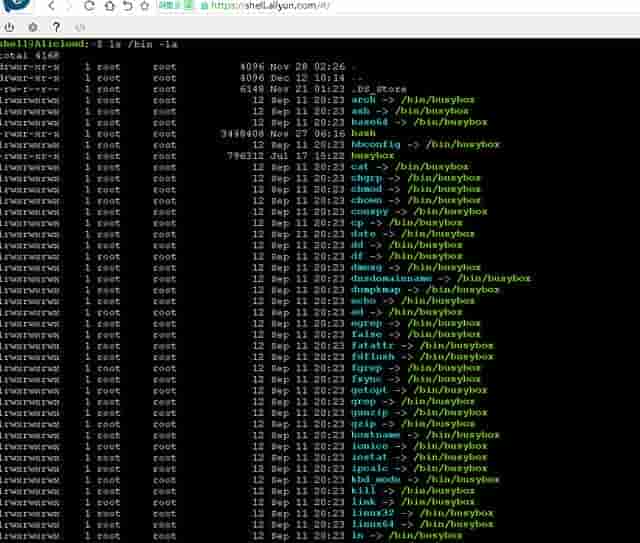
Task: Click the 'gunzip' symlink name
Action: click(x=369, y=413)
